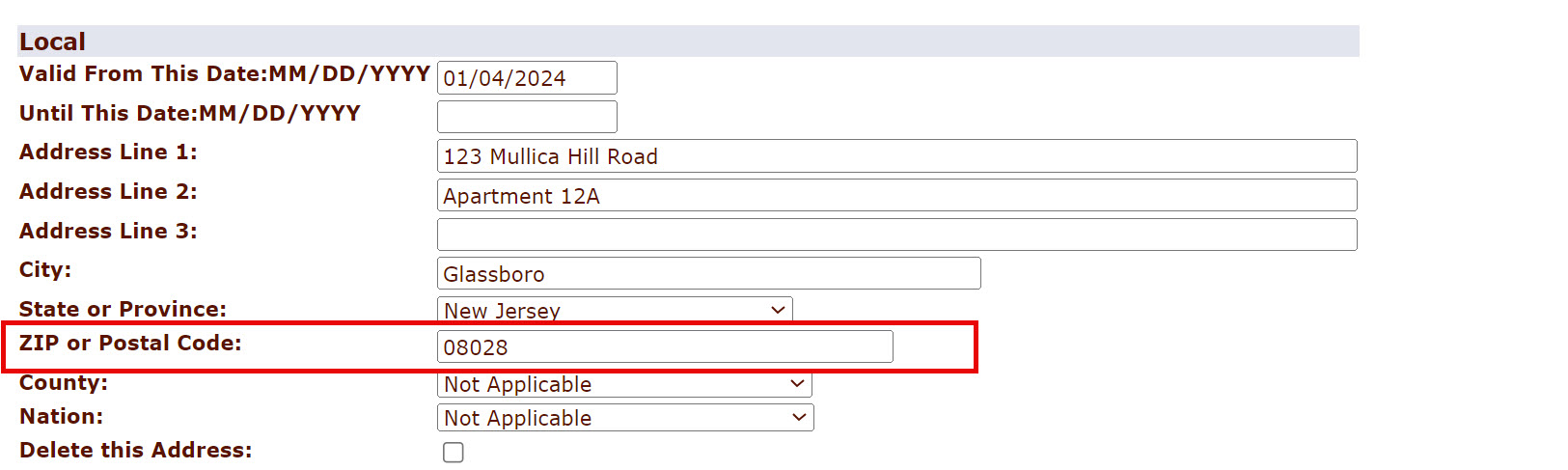Screen dimensions: 1568x470
Task: Click the 'City:' label text
Action: pos(45,270)
